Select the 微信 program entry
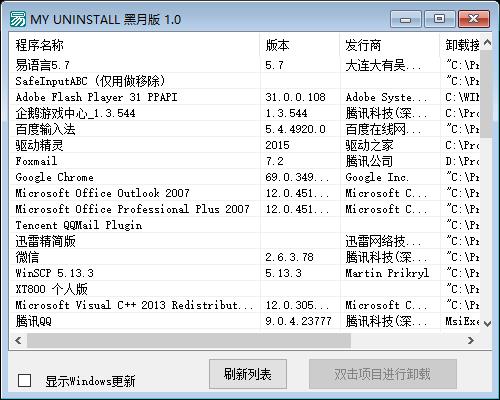The width and height of the screenshot is (500, 400). click(x=245, y=257)
